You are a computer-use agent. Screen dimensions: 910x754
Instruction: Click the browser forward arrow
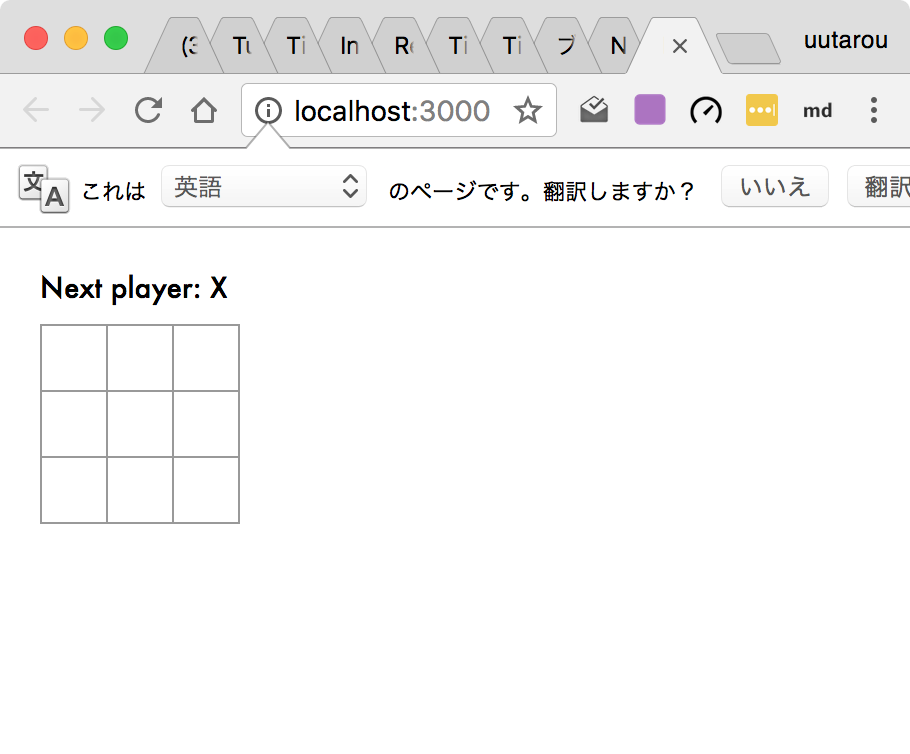tap(92, 111)
